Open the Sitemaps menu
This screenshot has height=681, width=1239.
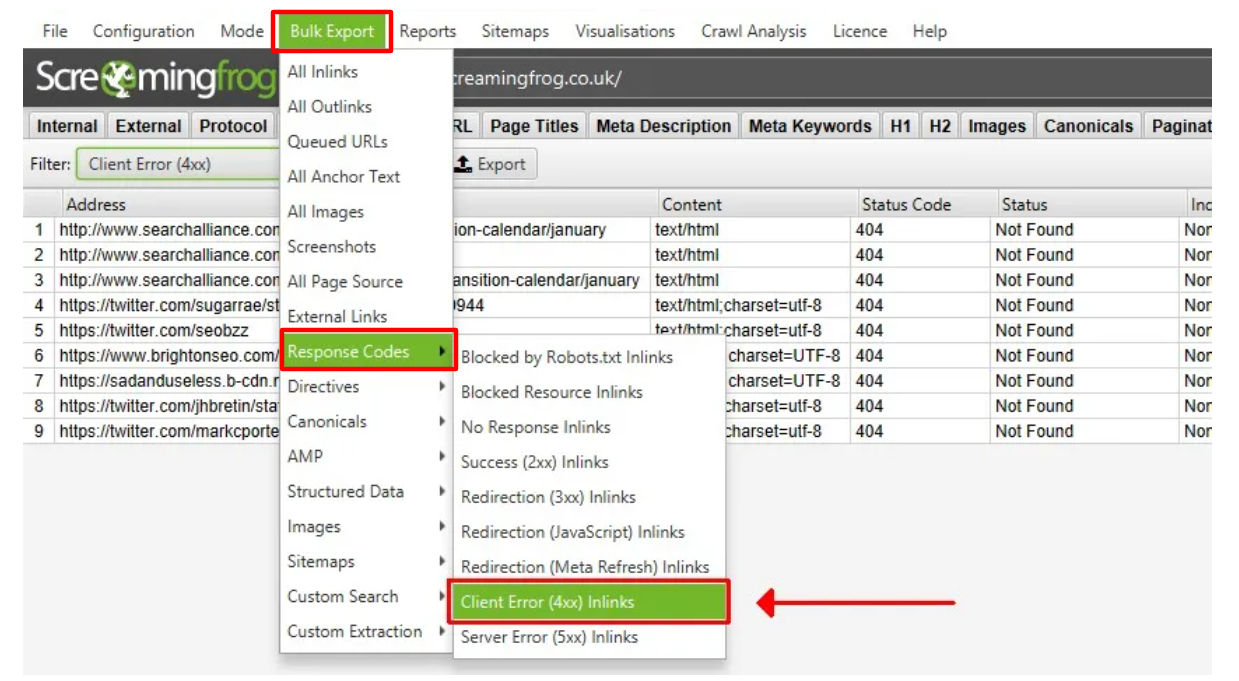tap(515, 31)
